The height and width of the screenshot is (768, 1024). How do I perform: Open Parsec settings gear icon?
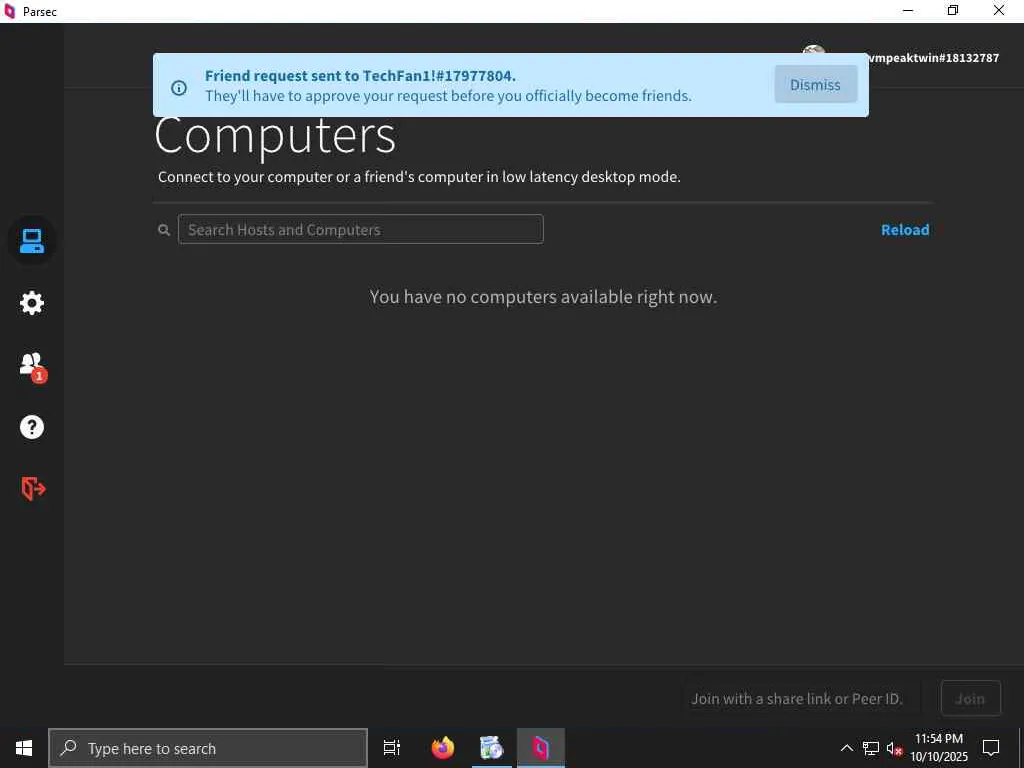tap(31, 303)
